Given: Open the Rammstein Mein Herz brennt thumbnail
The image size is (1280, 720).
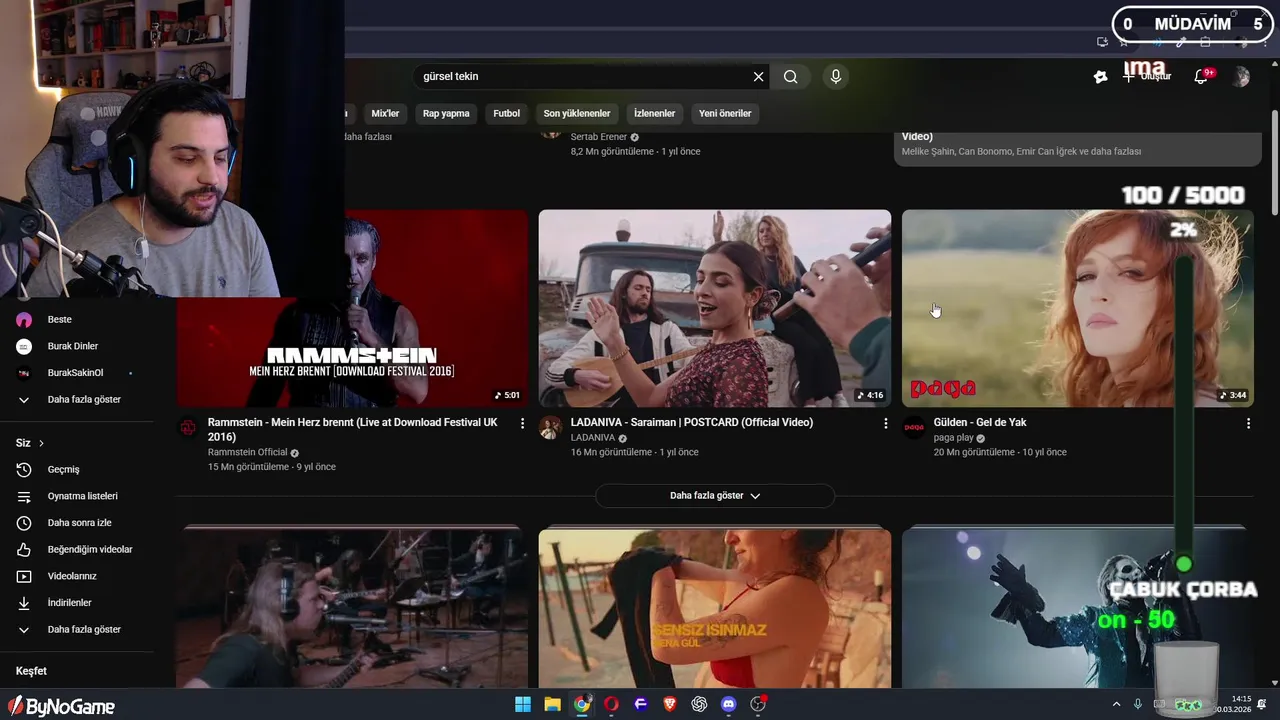Looking at the screenshot, I should point(352,308).
